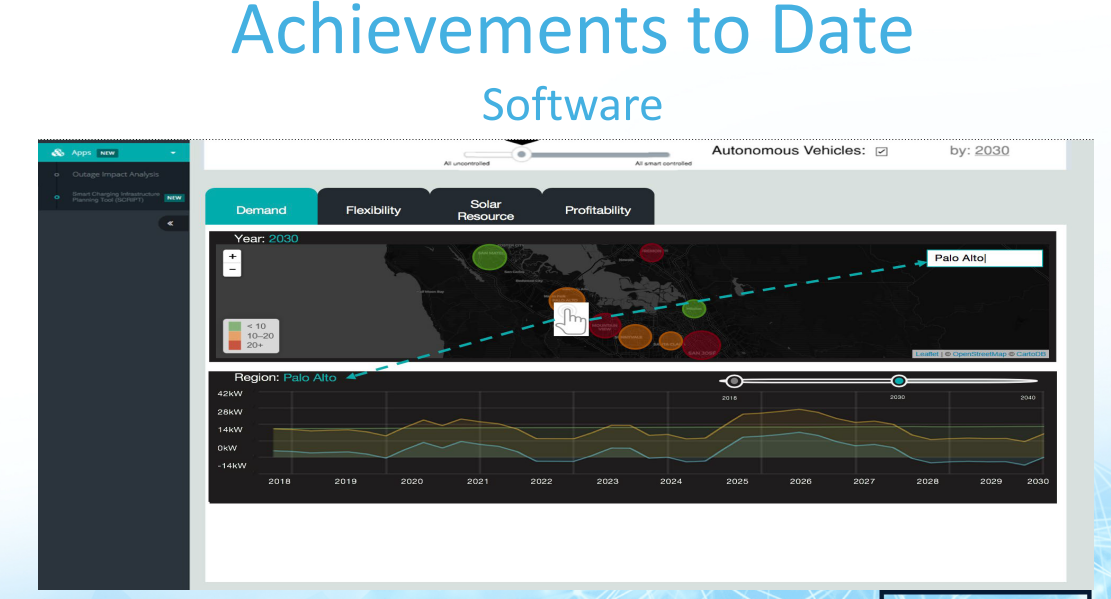Switch to the Profitability tab
This screenshot has width=1111, height=599.
pos(598,210)
